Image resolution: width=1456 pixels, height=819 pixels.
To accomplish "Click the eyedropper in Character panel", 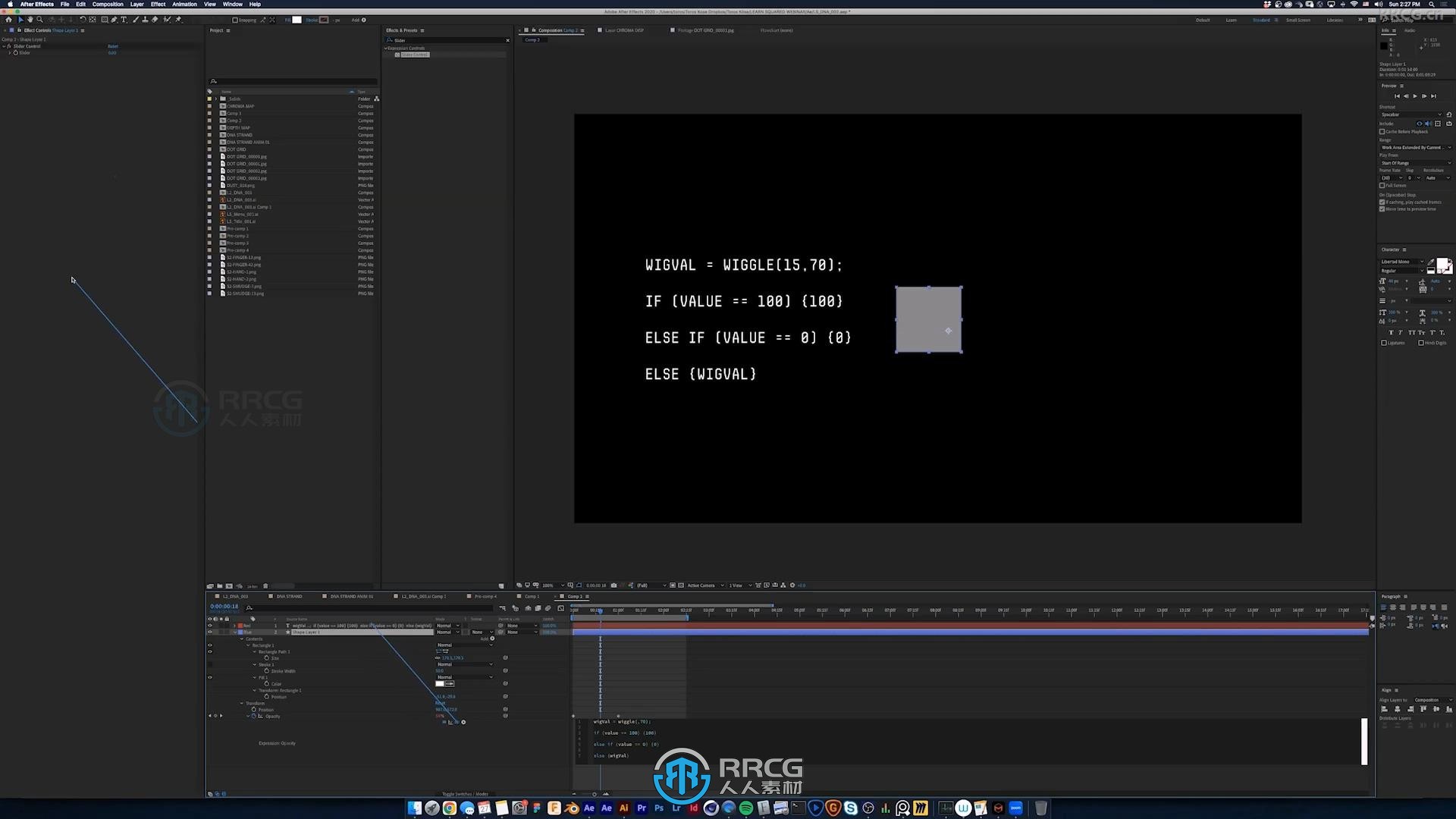I will pos(1431,262).
